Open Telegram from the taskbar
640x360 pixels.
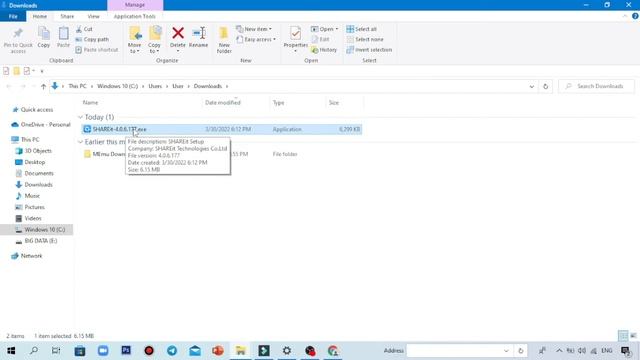click(172, 351)
